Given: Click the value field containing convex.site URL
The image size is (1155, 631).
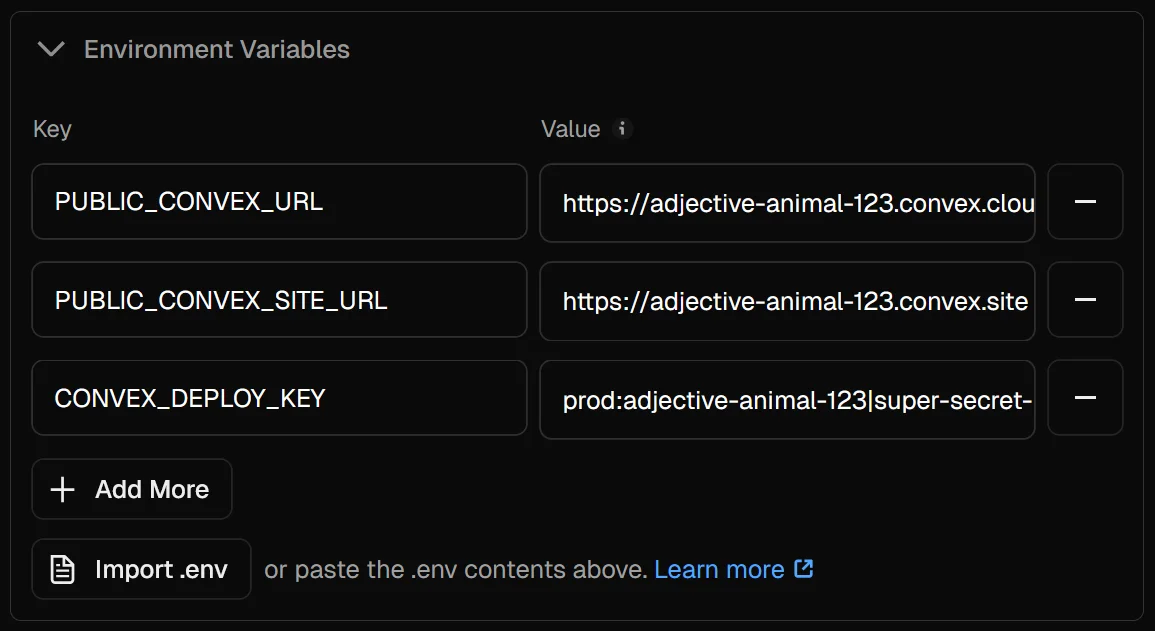Looking at the screenshot, I should tap(787, 300).
